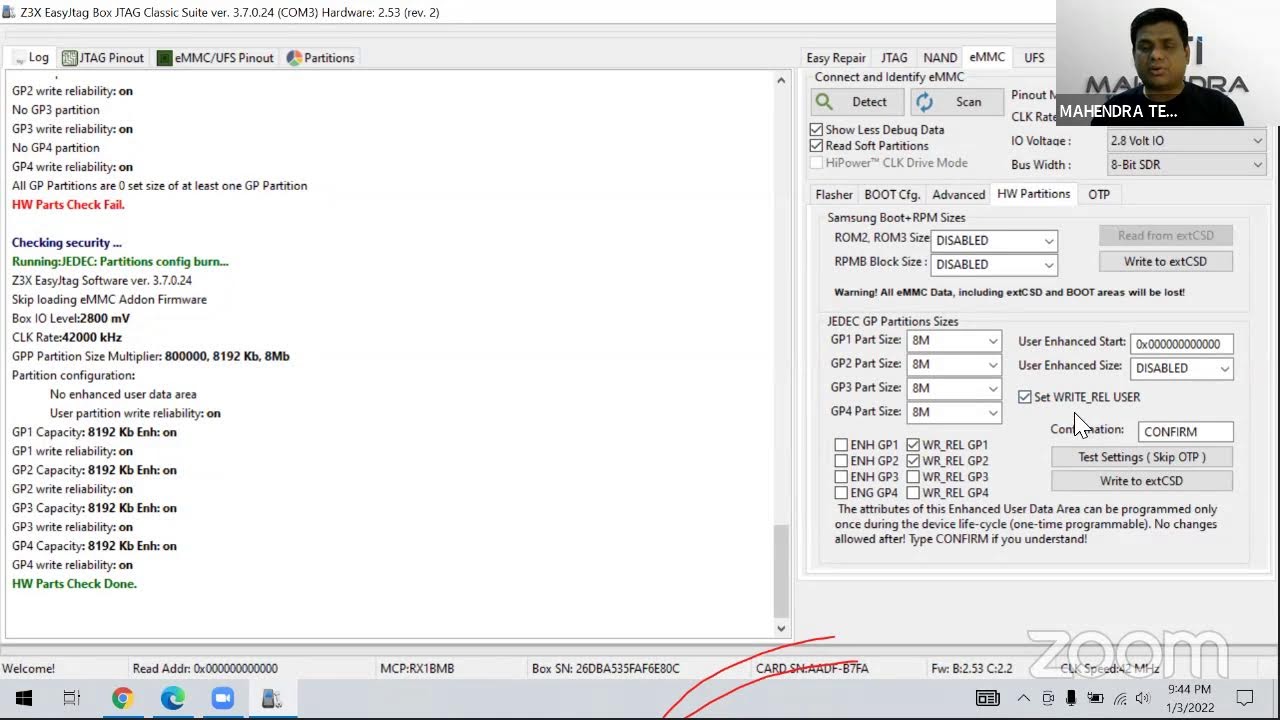Enable the ENH GP1 checkbox
This screenshot has height=720, width=1280.
(841, 445)
